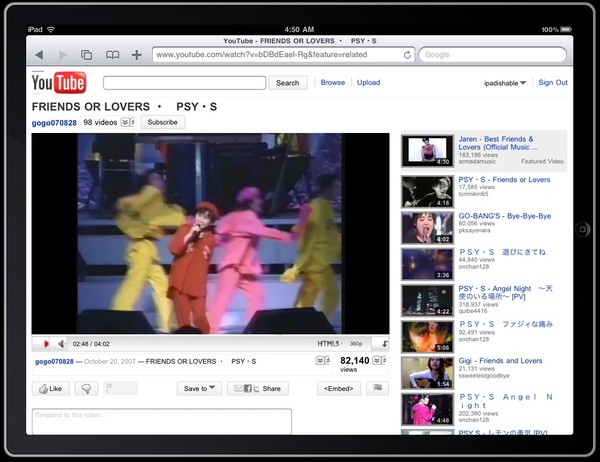Open the Browse link
This screenshot has width=600, height=462.
pyautogui.click(x=333, y=83)
